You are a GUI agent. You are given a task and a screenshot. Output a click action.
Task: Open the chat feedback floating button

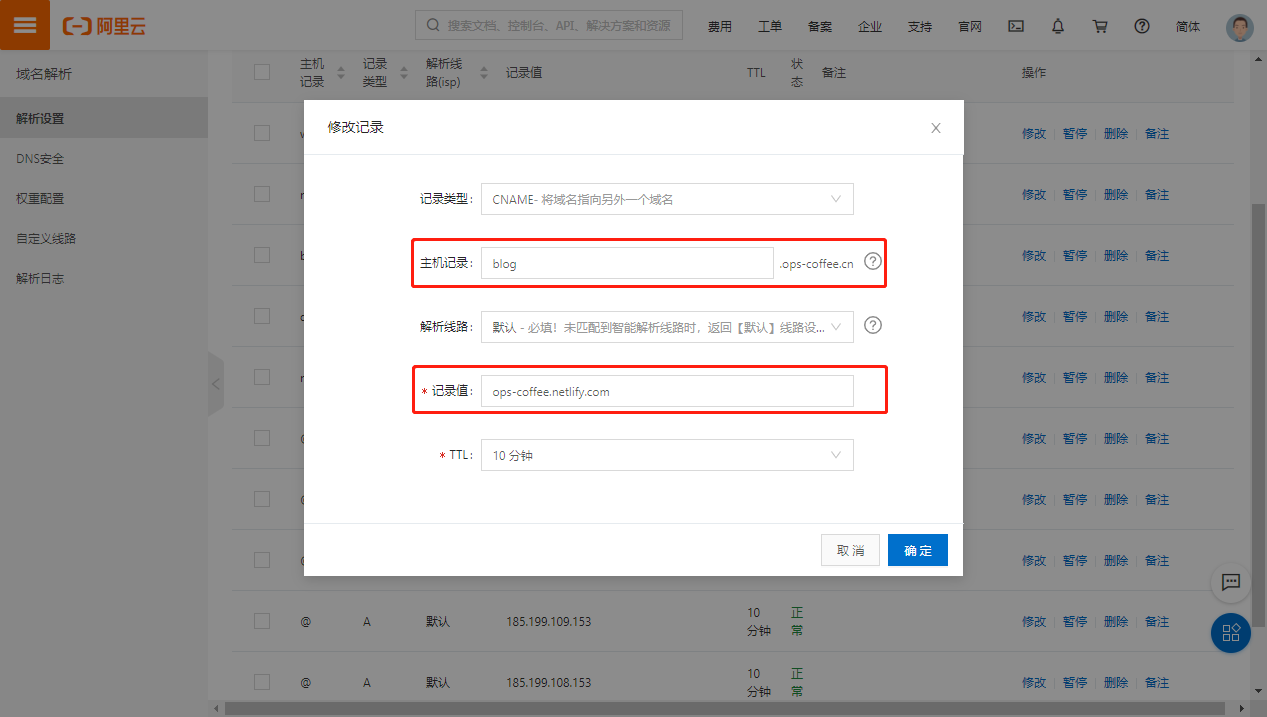pyautogui.click(x=1231, y=582)
